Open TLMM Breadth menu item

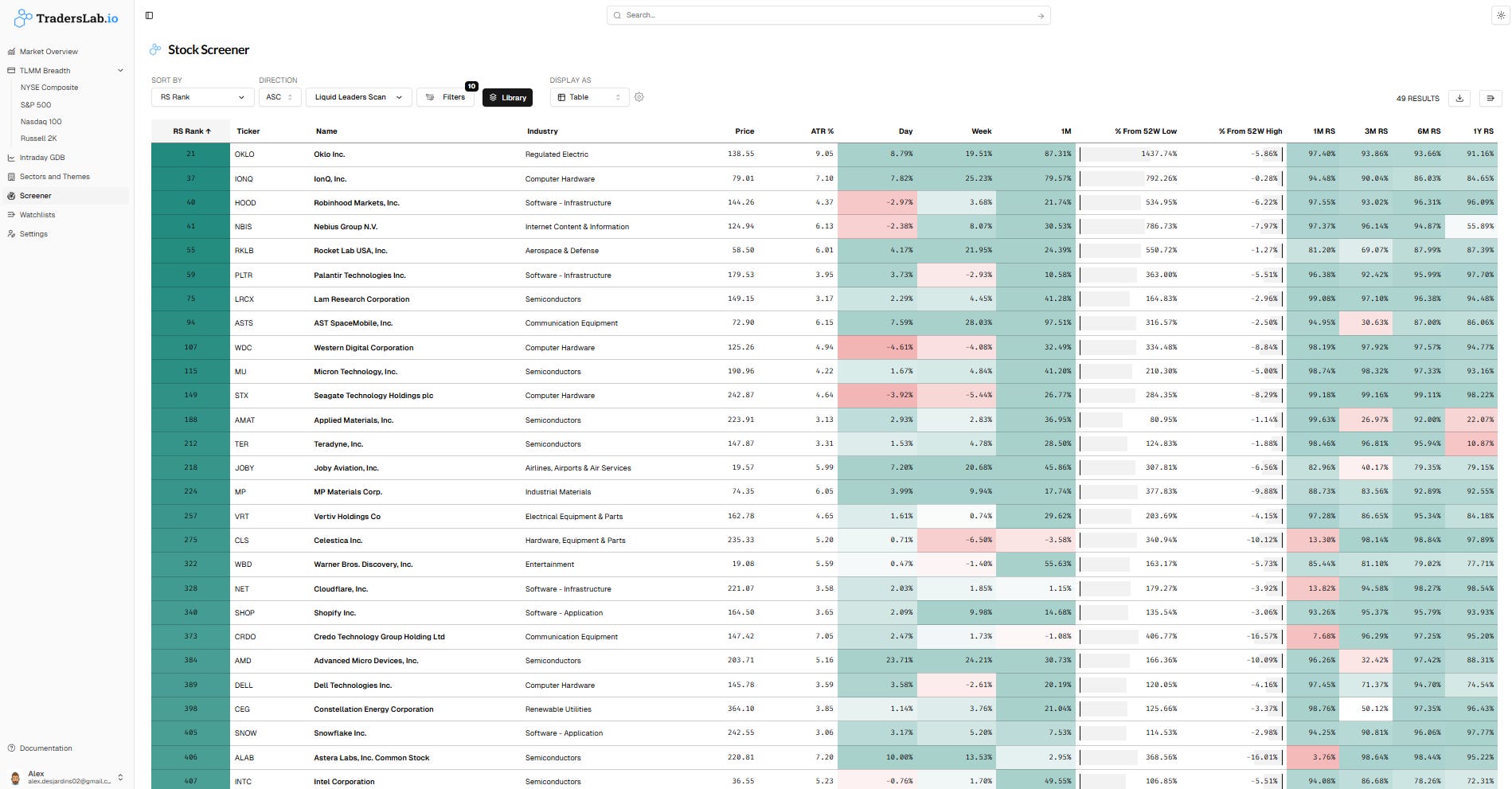tap(45, 71)
